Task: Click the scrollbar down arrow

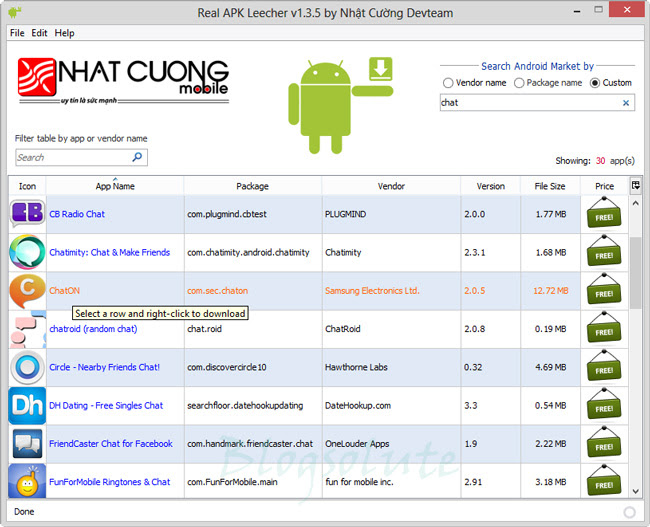Action: point(635,491)
